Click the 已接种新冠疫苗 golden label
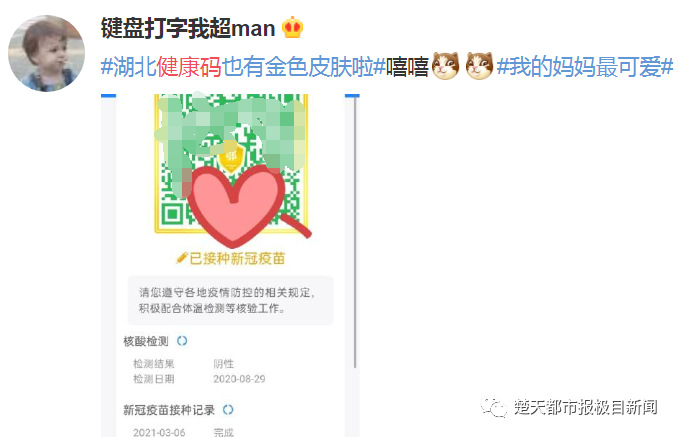This screenshot has height=437, width=679. tap(231, 258)
